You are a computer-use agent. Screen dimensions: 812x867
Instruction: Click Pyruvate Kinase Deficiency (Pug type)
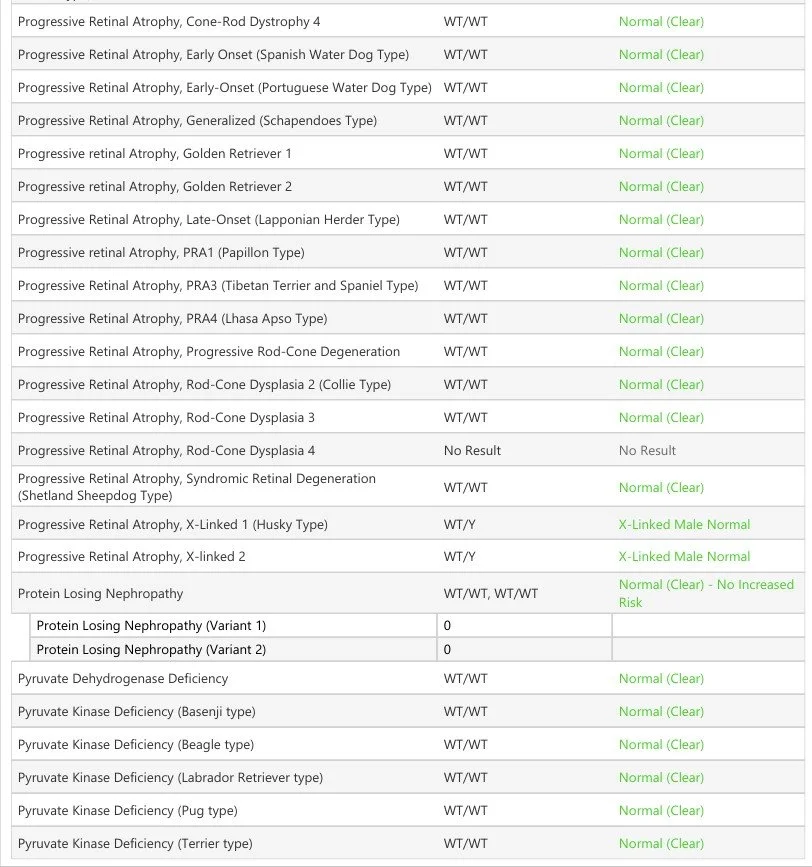pos(128,811)
